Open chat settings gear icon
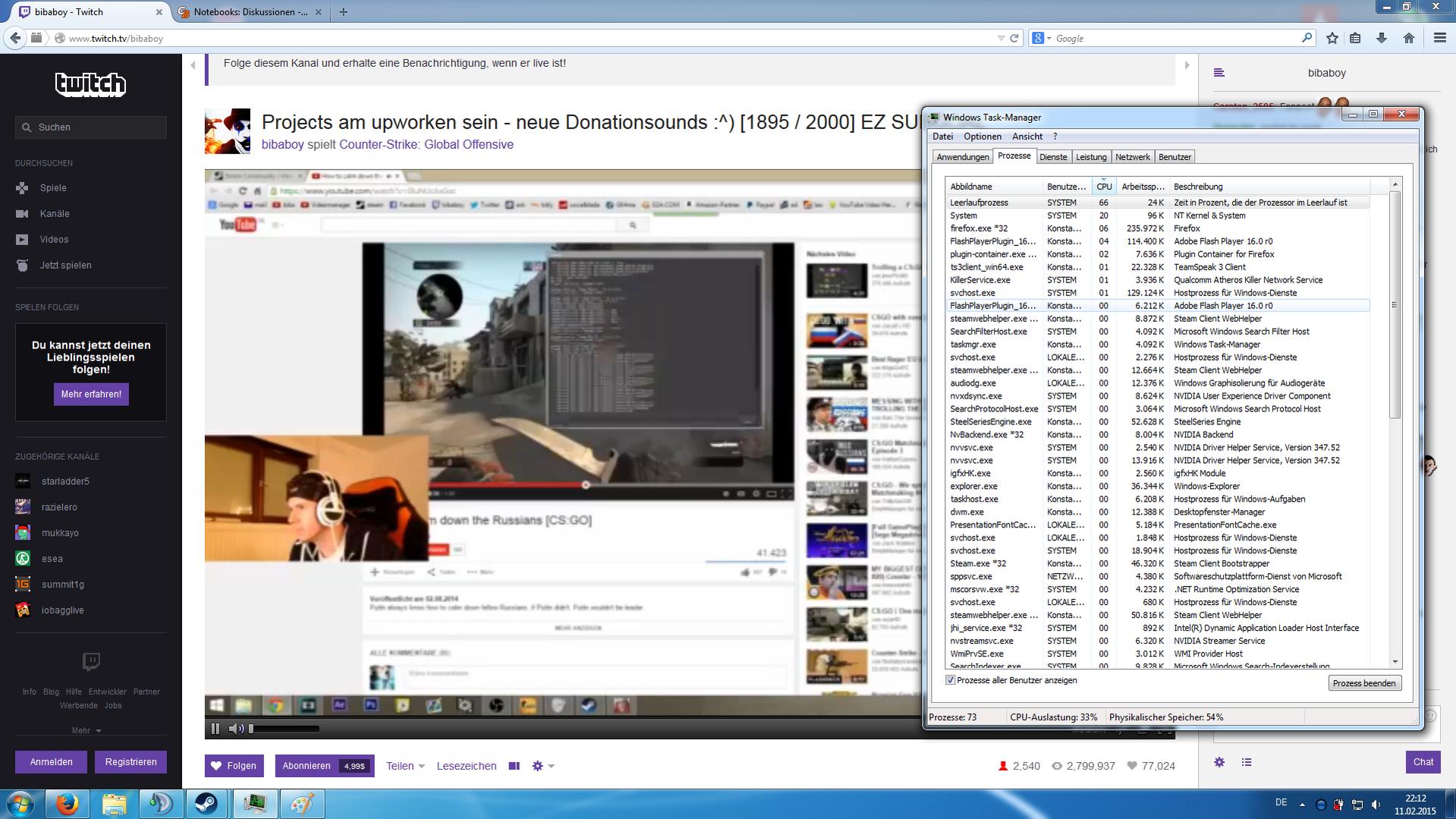 click(1219, 762)
